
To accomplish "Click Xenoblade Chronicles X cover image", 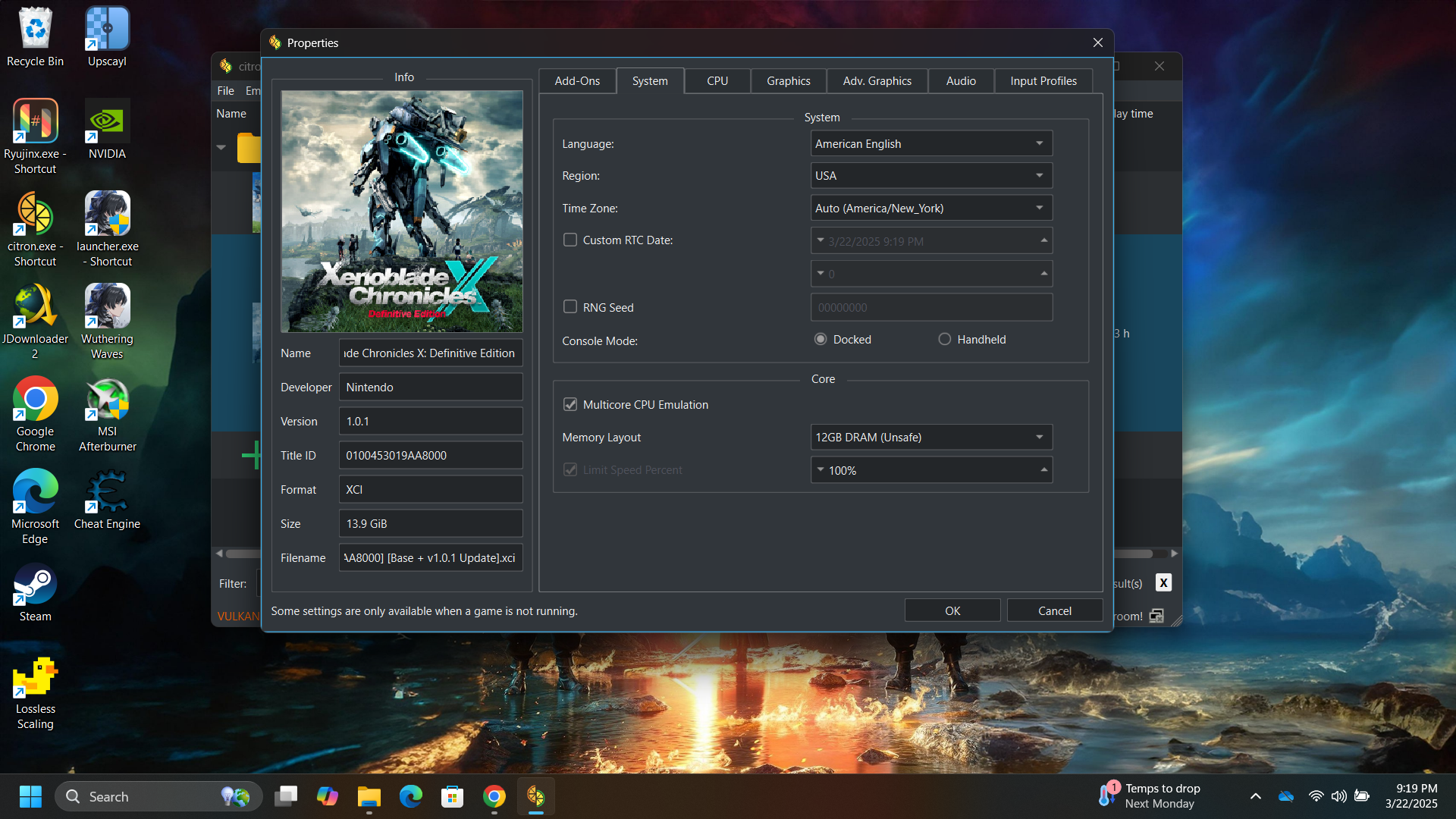I will 402,212.
